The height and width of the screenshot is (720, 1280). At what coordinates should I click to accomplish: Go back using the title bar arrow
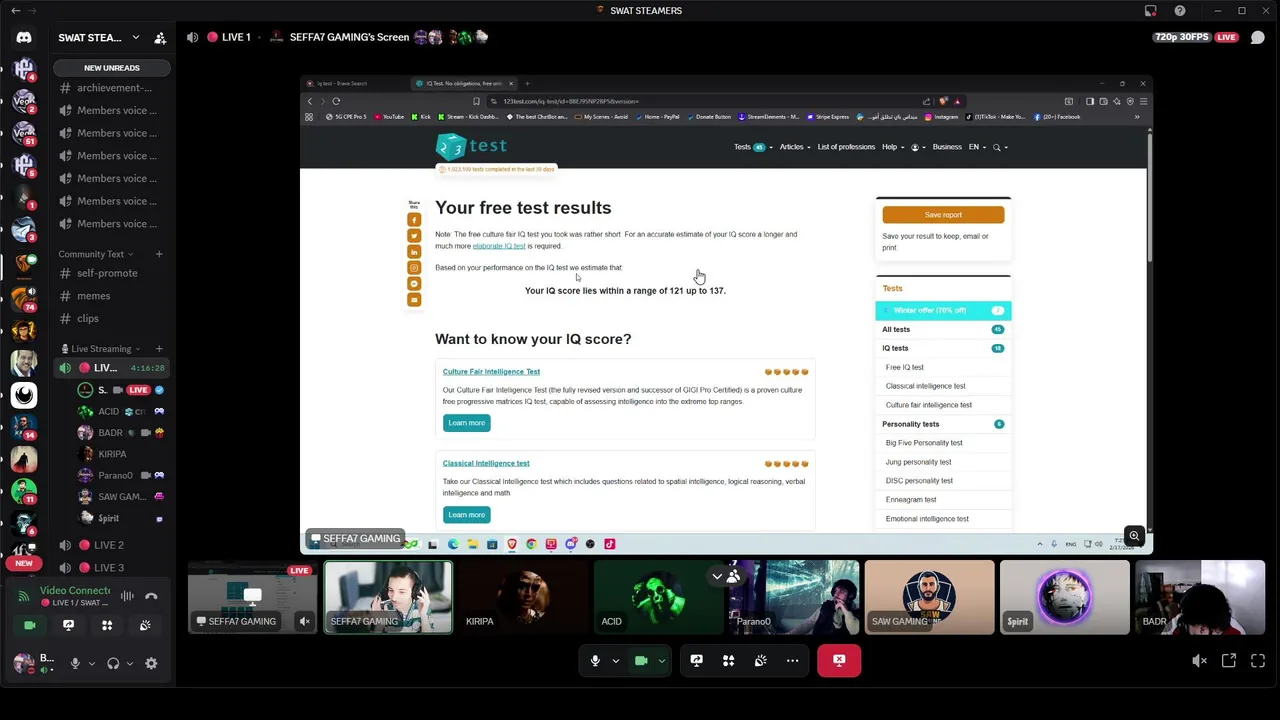15,10
